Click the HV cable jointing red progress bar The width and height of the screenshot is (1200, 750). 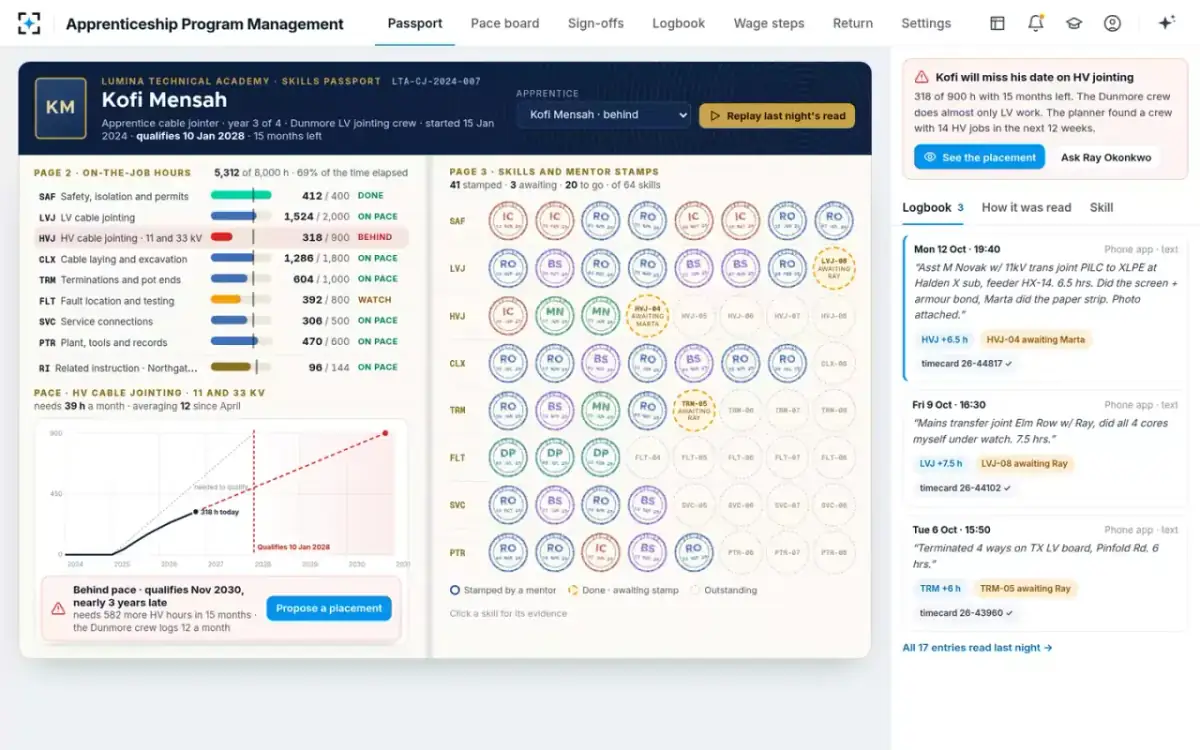coord(221,238)
